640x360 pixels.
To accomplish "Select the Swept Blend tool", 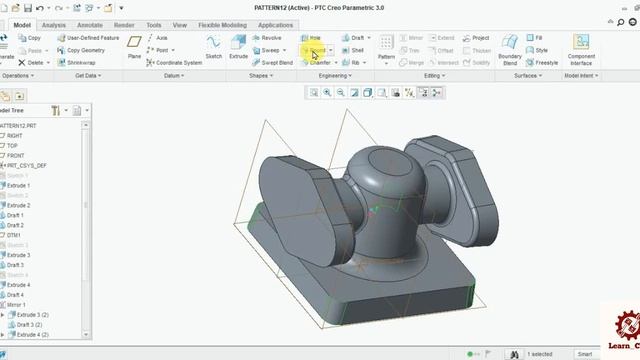I will (x=272, y=63).
